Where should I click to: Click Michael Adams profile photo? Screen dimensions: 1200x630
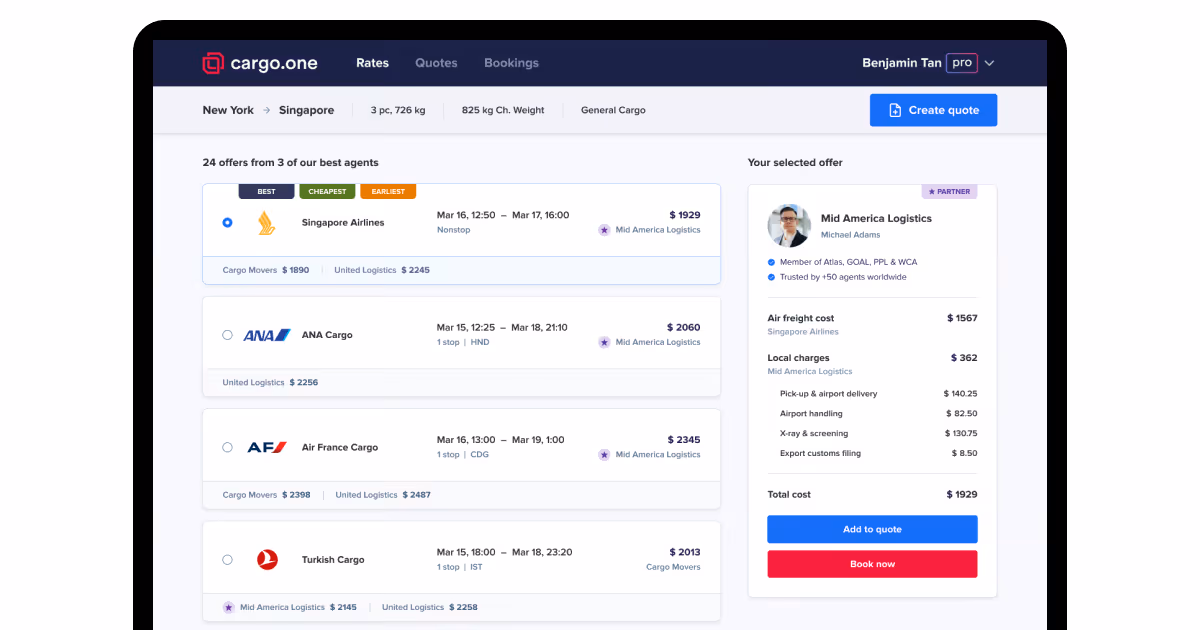[789, 226]
